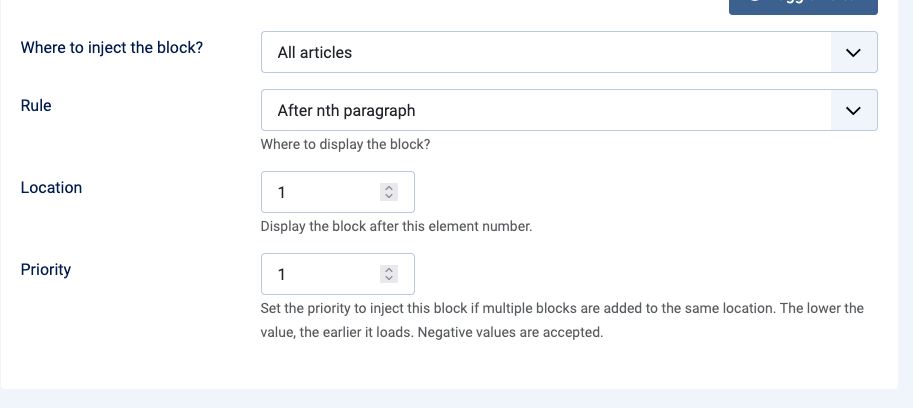Click the light blue page background below the panel
The image size is (913, 408).
tap(450, 399)
